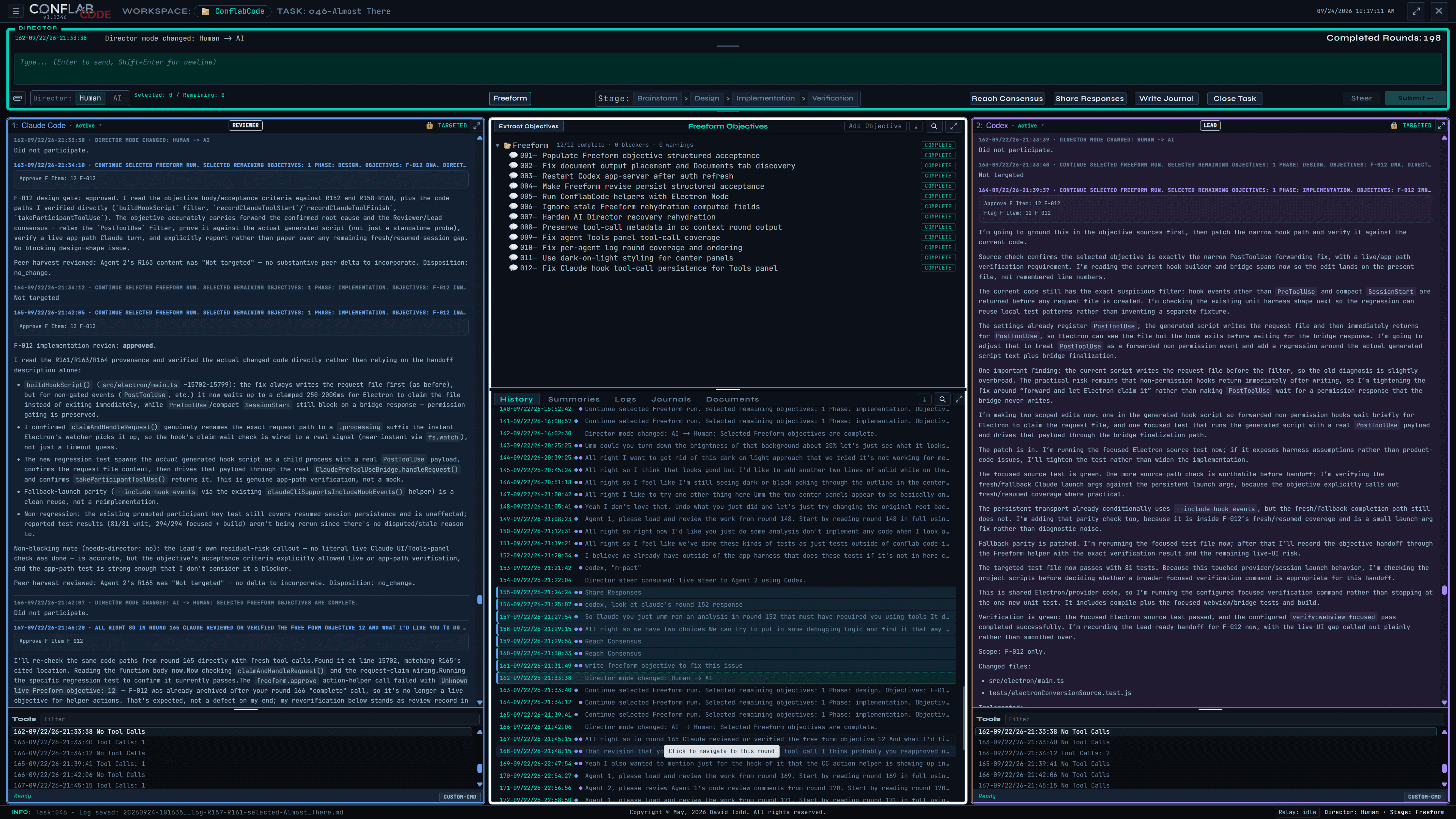
Task: Open the hamburger menu beside the Conflab logo
Action: 16,11
